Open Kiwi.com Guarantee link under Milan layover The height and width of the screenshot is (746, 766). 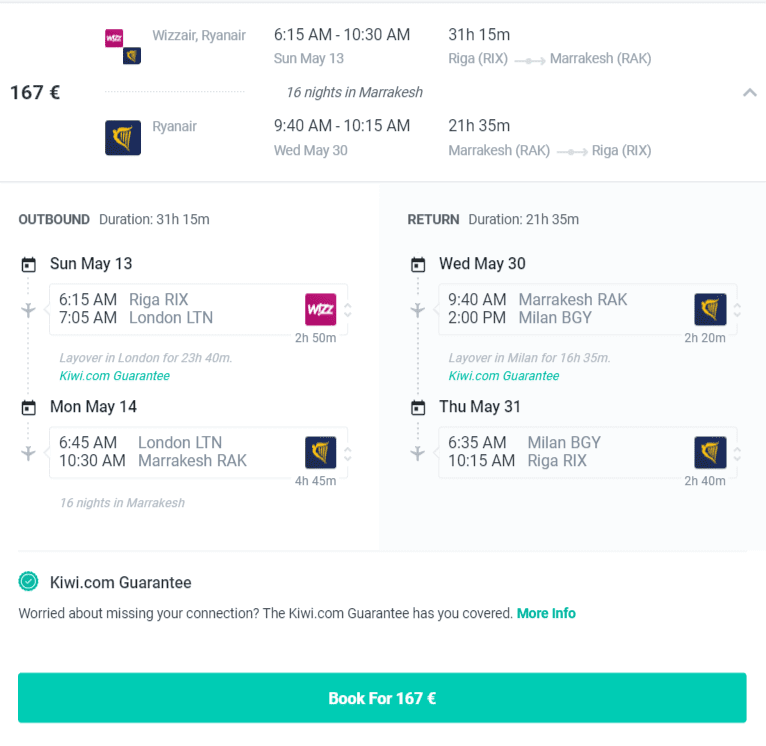coord(504,376)
